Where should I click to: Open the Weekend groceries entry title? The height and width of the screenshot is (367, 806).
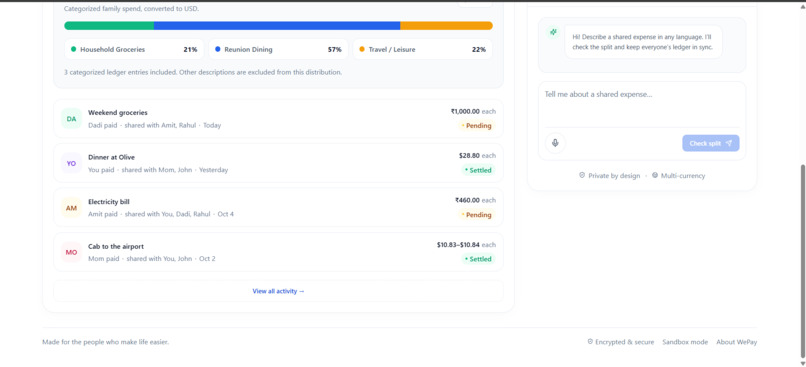(x=118, y=113)
